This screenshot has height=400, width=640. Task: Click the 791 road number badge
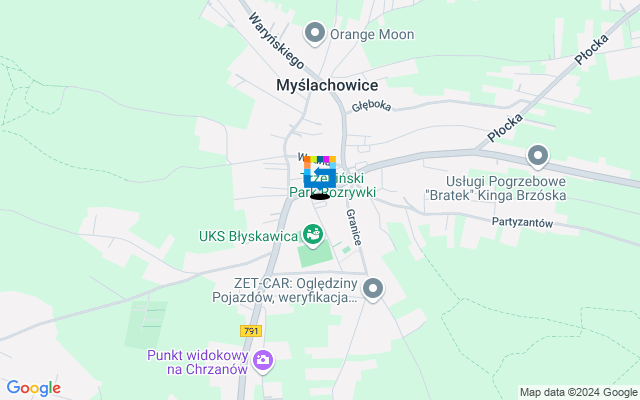[x=251, y=331]
